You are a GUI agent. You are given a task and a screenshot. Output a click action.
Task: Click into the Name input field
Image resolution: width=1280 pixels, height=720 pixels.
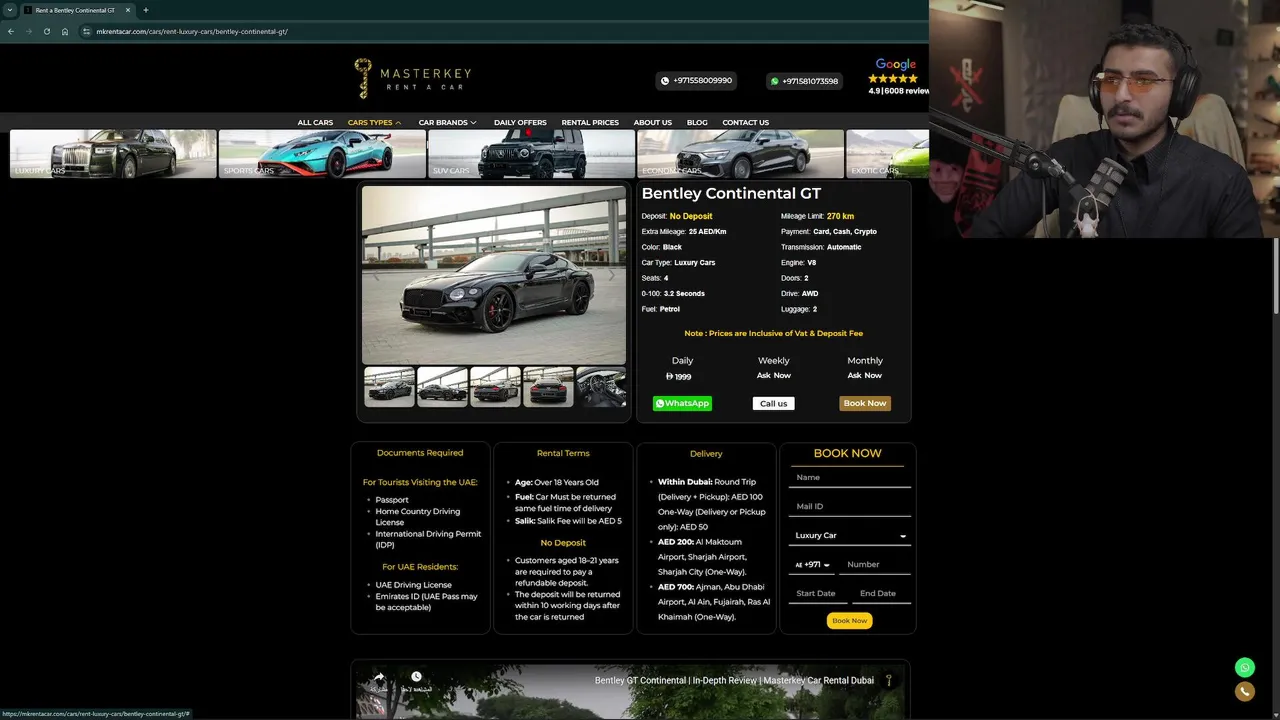click(x=849, y=478)
